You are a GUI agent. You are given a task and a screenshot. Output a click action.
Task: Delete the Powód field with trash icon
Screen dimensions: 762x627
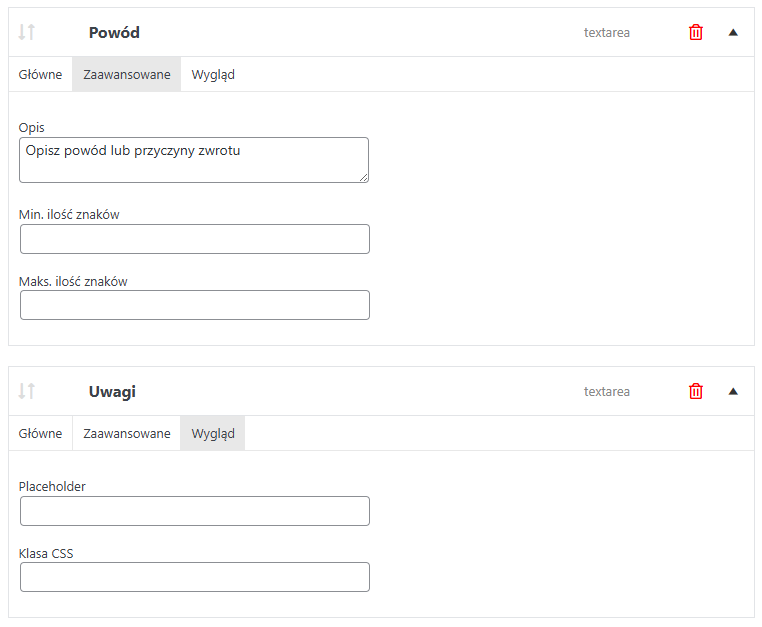[x=695, y=33]
